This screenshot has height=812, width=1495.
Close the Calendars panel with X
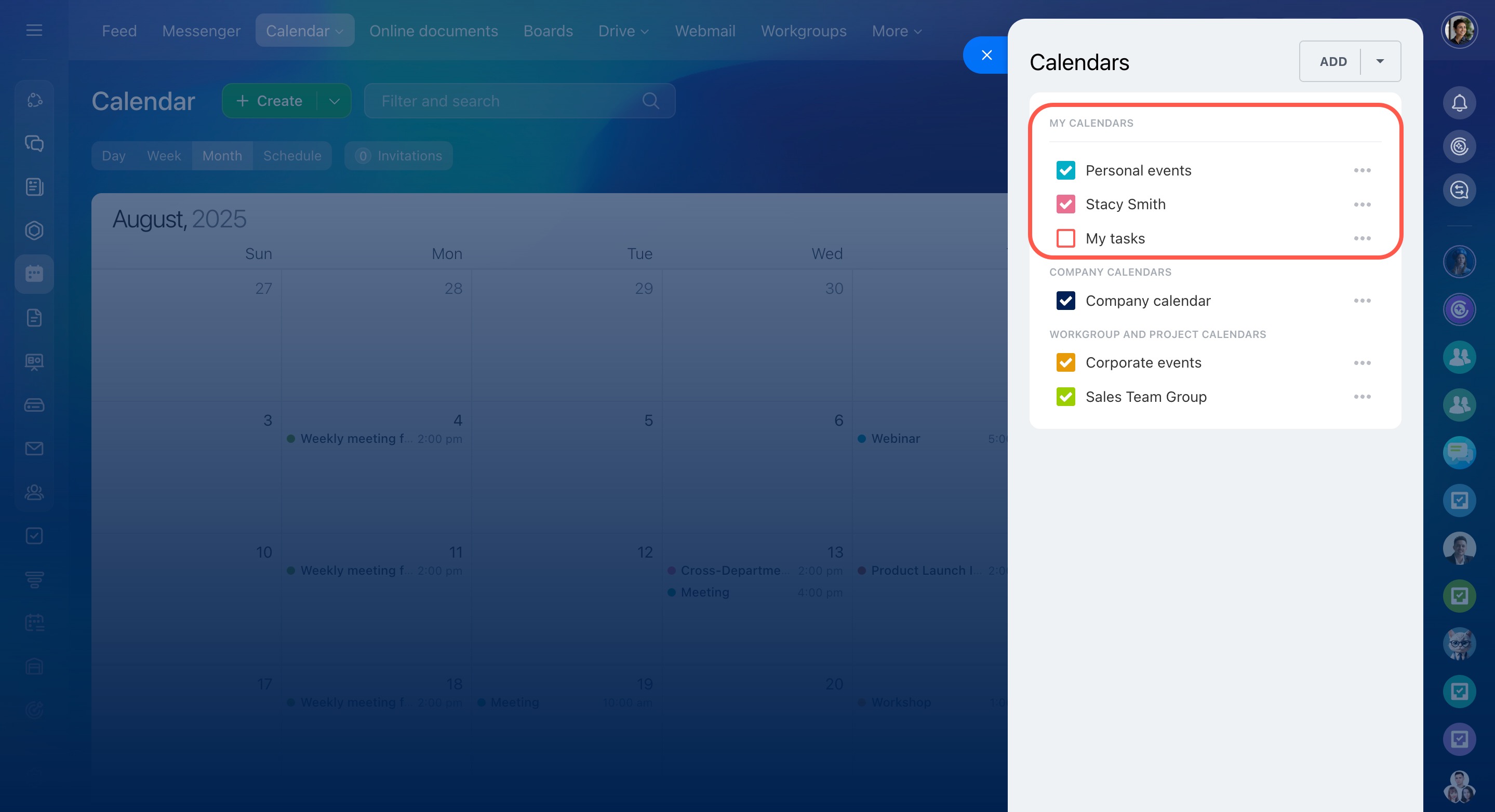986,55
